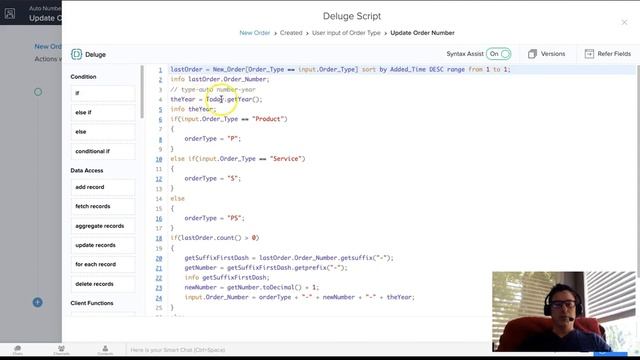
Task: Click 'if(lastOrder.count() > 0)' line
Action: coord(215,238)
